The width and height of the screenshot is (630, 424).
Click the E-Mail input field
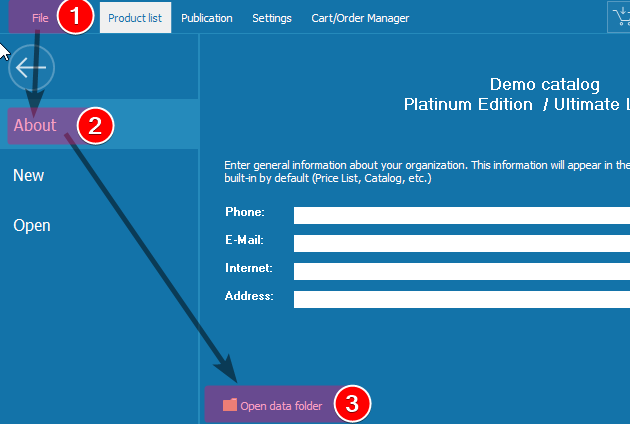tap(462, 244)
